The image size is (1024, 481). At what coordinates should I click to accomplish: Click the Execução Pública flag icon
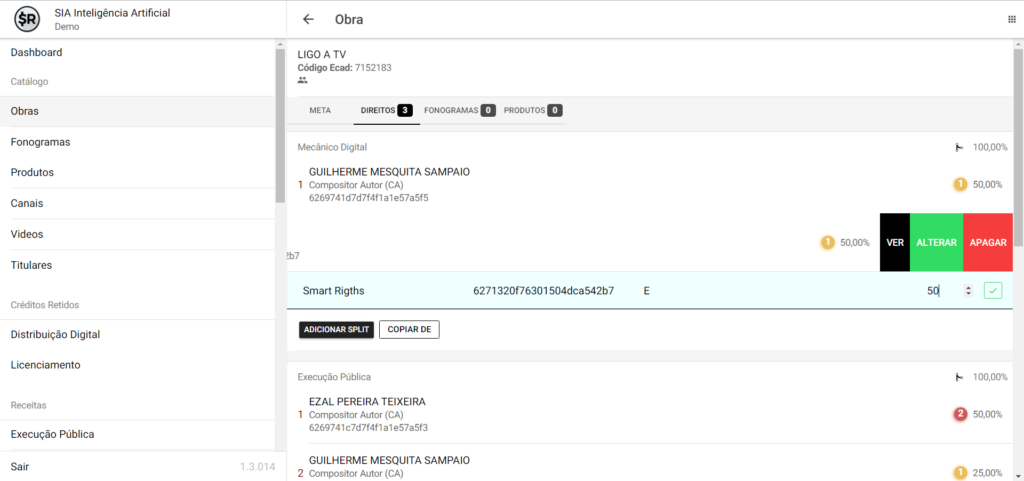tap(959, 377)
